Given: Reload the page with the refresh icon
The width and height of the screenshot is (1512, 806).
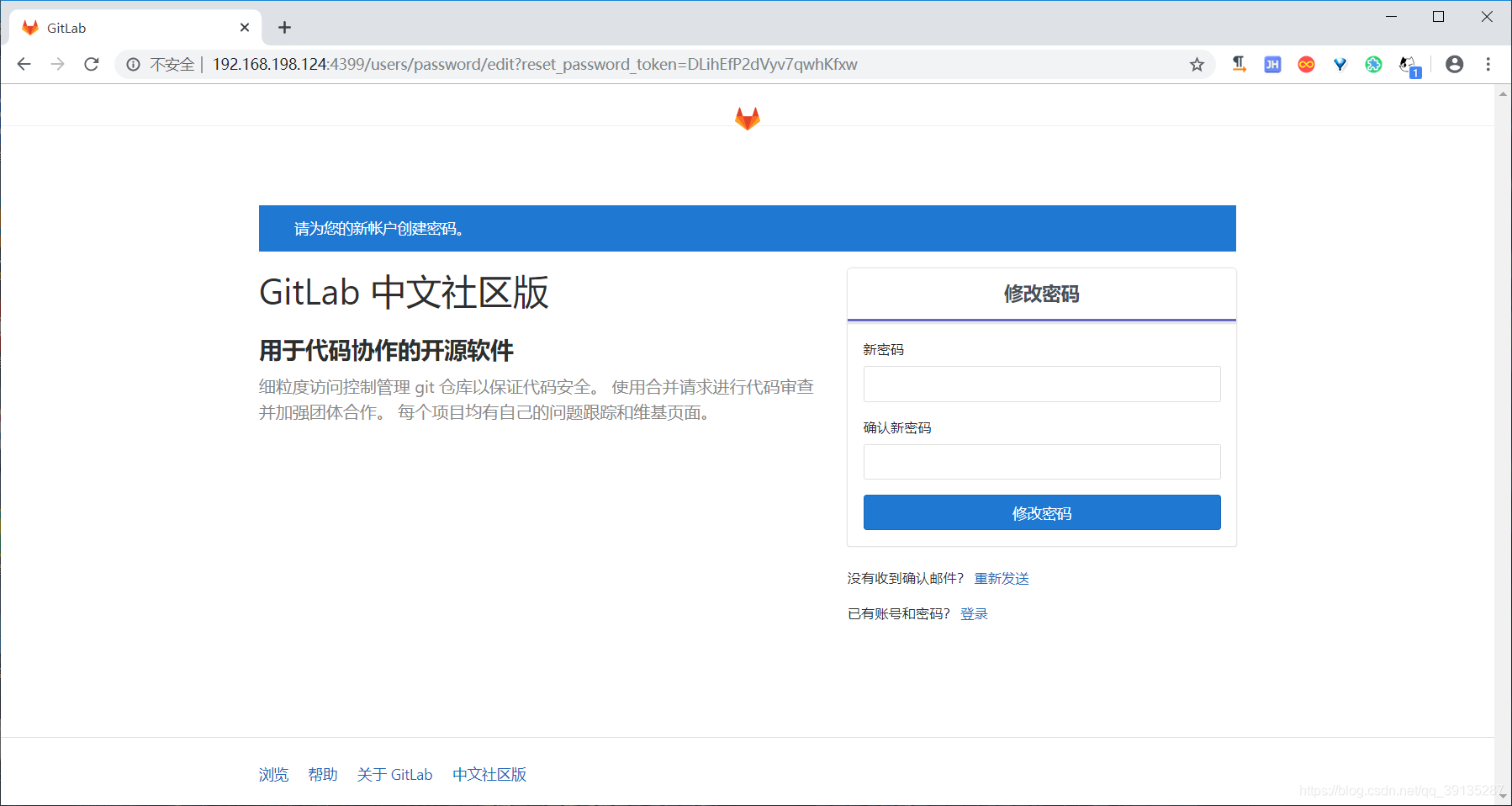Looking at the screenshot, I should pos(92,64).
